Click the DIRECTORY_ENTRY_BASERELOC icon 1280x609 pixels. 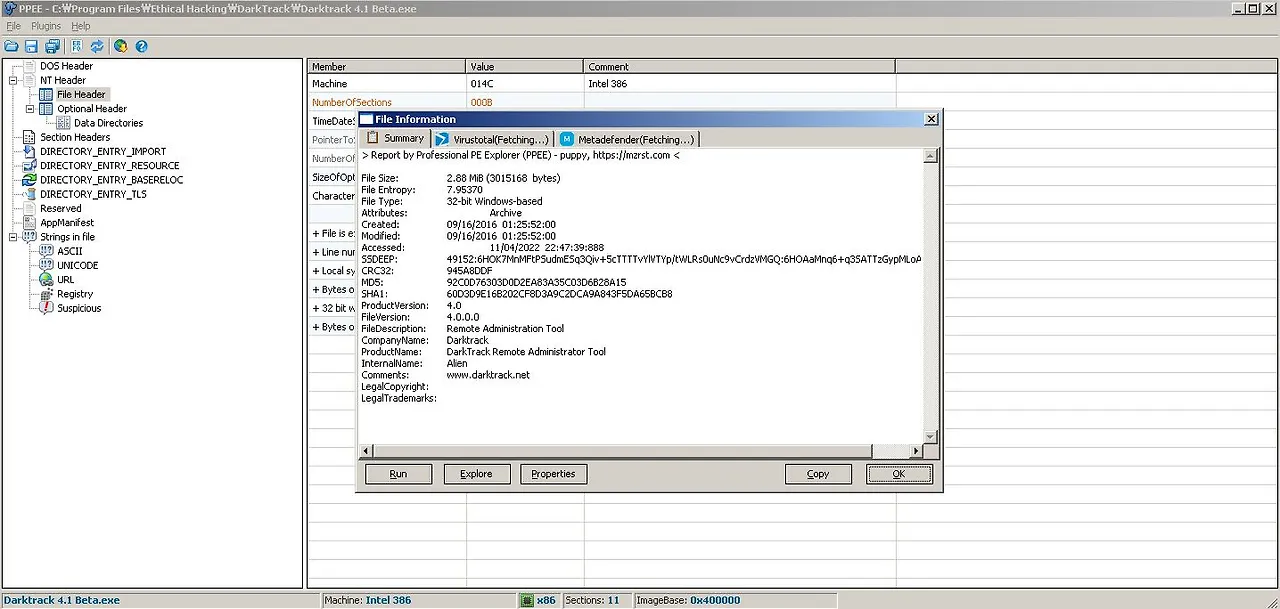[30, 180]
